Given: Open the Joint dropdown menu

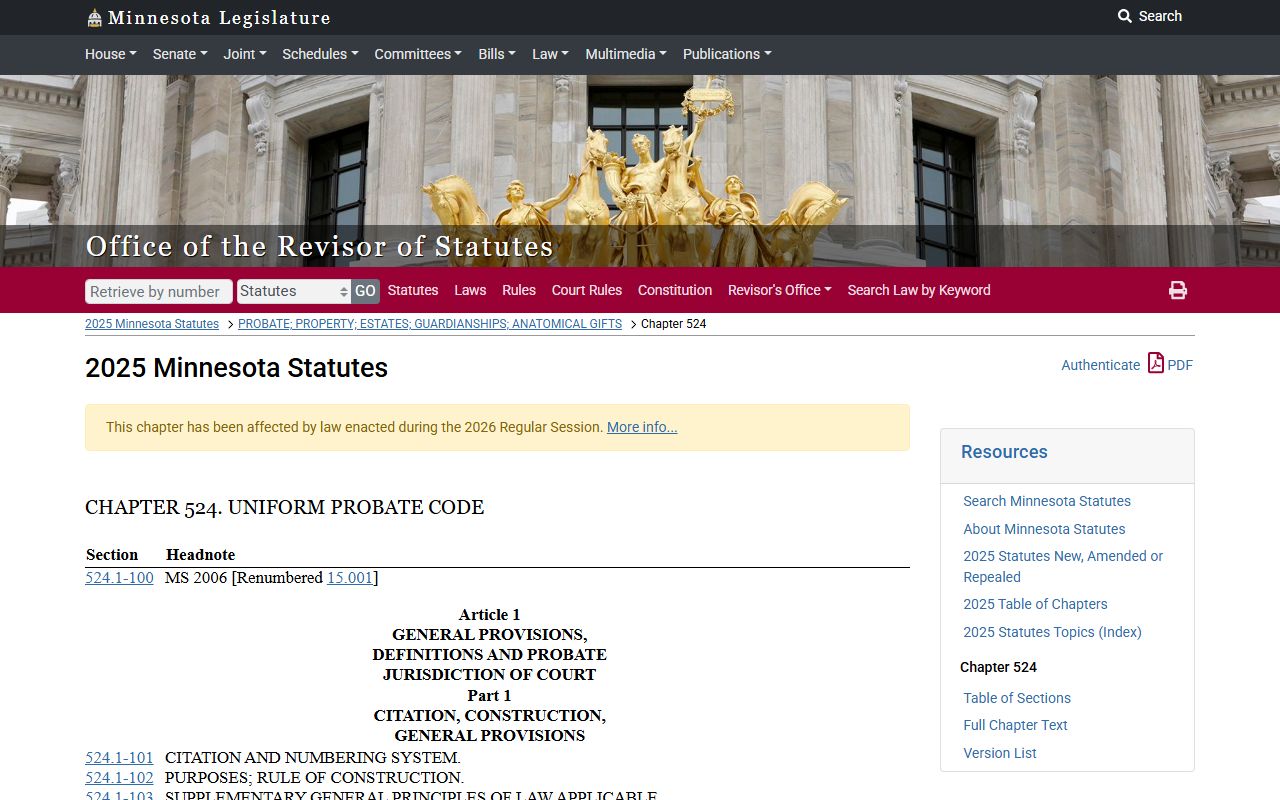Looking at the screenshot, I should tap(245, 54).
